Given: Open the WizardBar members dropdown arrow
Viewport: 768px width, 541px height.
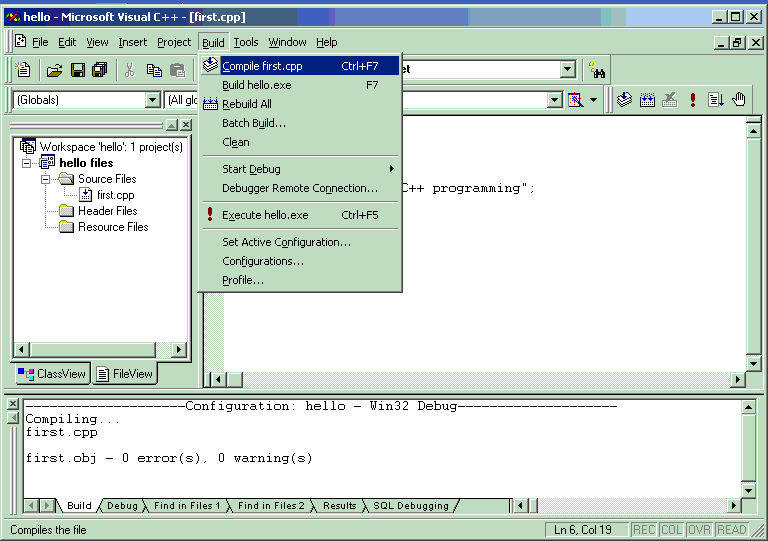Looking at the screenshot, I should click(x=554, y=100).
